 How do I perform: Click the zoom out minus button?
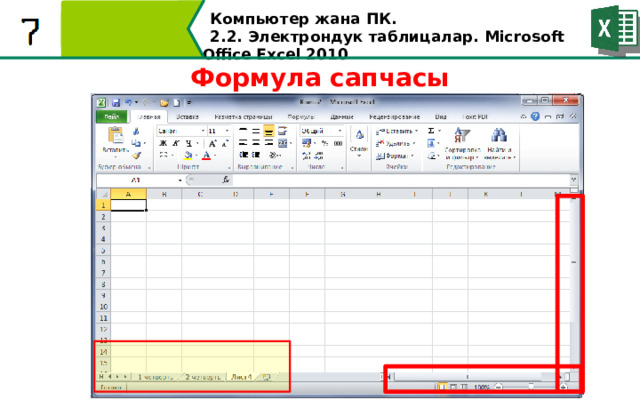(498, 387)
